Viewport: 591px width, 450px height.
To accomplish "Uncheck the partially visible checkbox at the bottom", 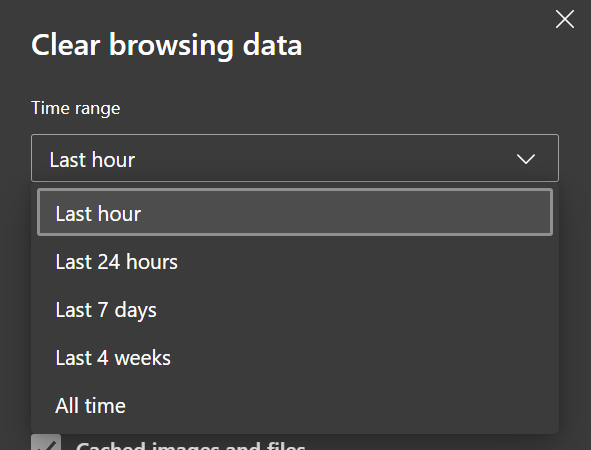I will click(x=46, y=443).
